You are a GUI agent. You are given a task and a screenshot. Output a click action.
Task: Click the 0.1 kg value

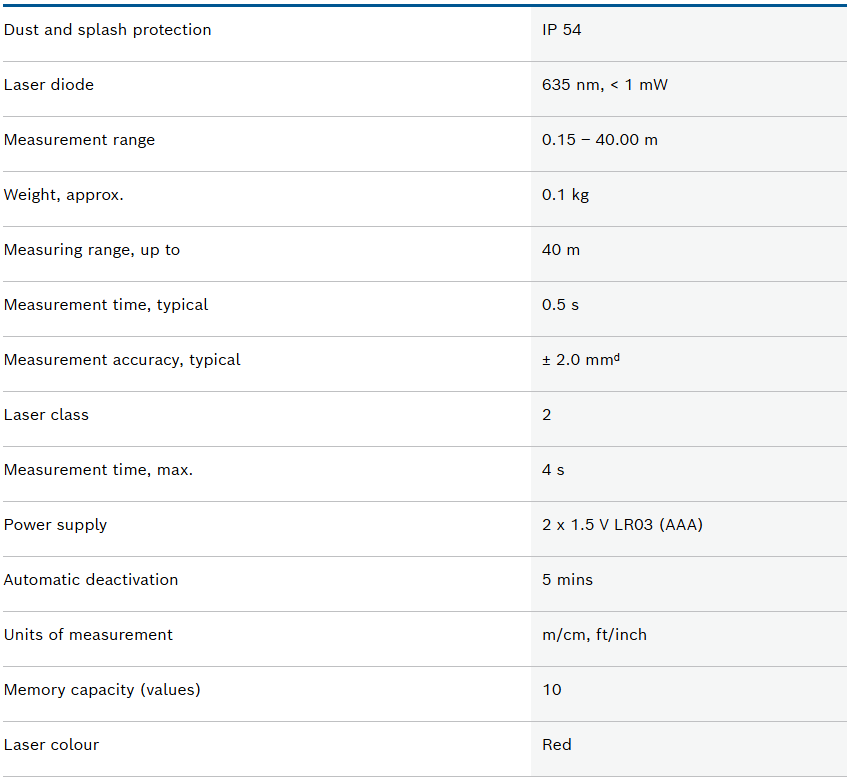[565, 195]
